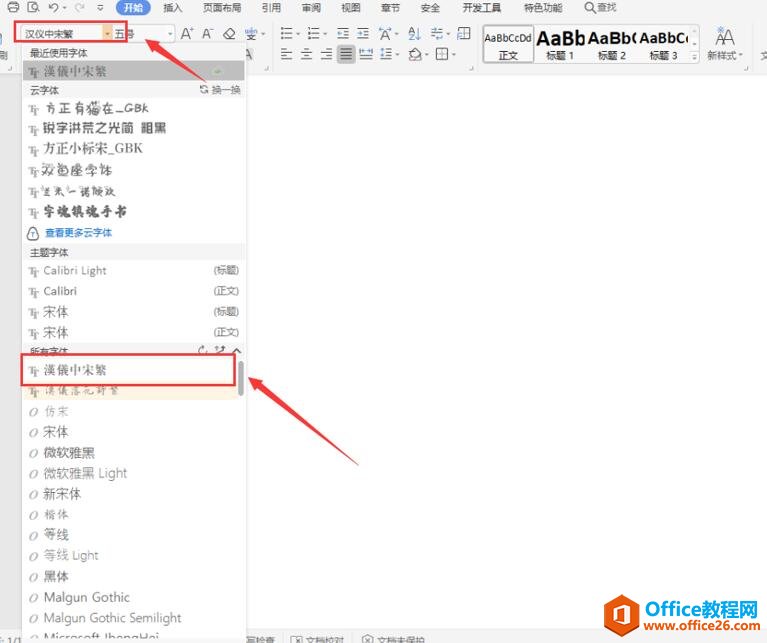Click the distributed alignment icon

(x=366, y=54)
